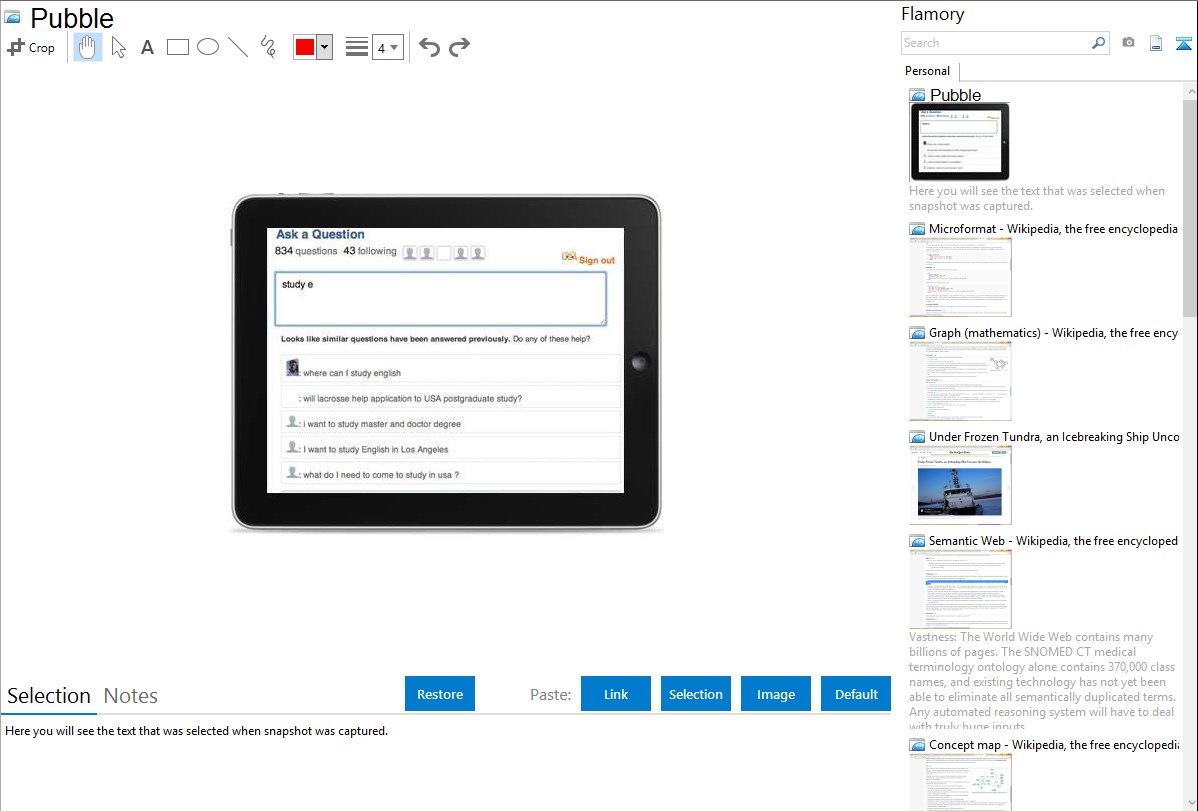This screenshot has height=811, width=1198.
Task: Undo the last annotation
Action: [429, 47]
